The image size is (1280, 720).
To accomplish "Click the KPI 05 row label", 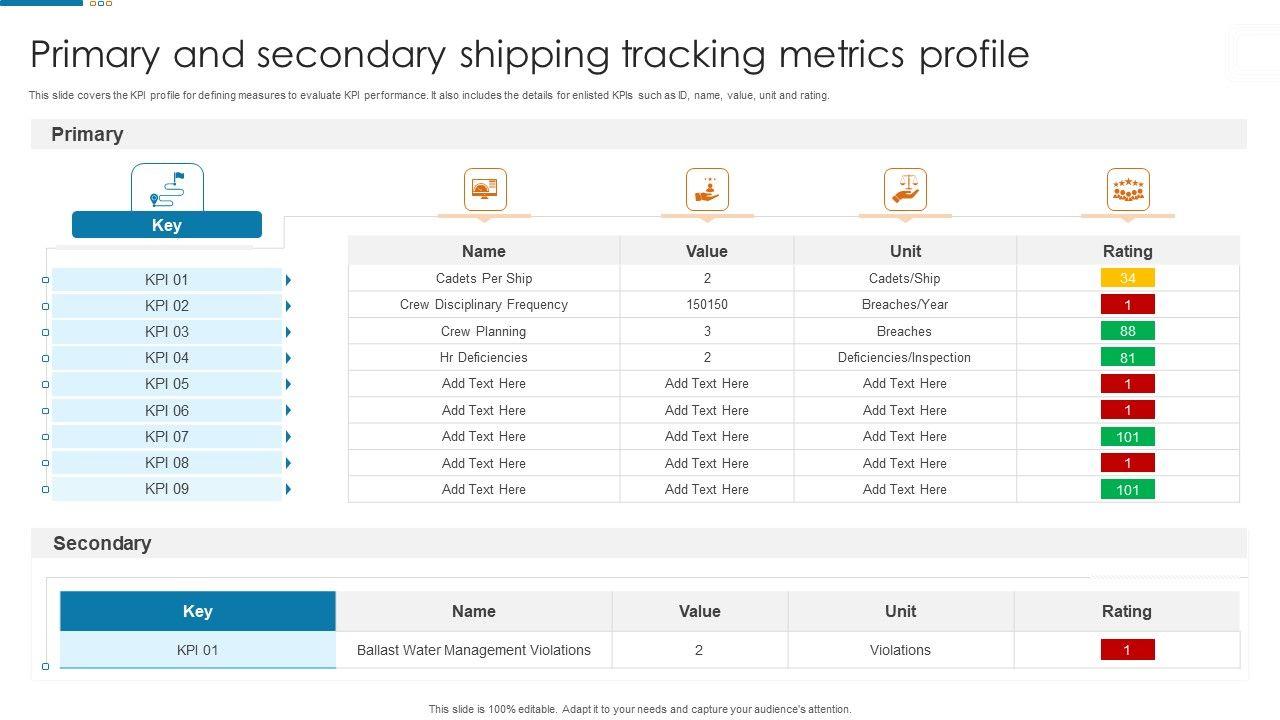I will [x=167, y=384].
